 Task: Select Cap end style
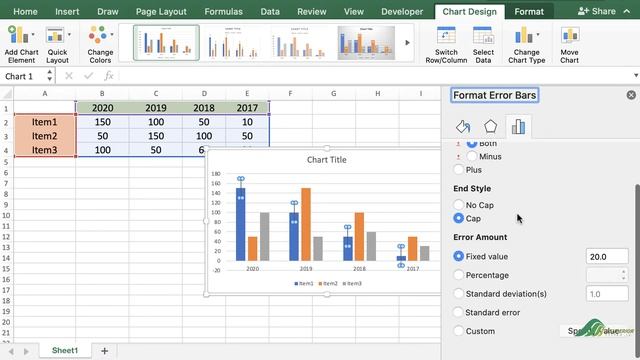459,218
